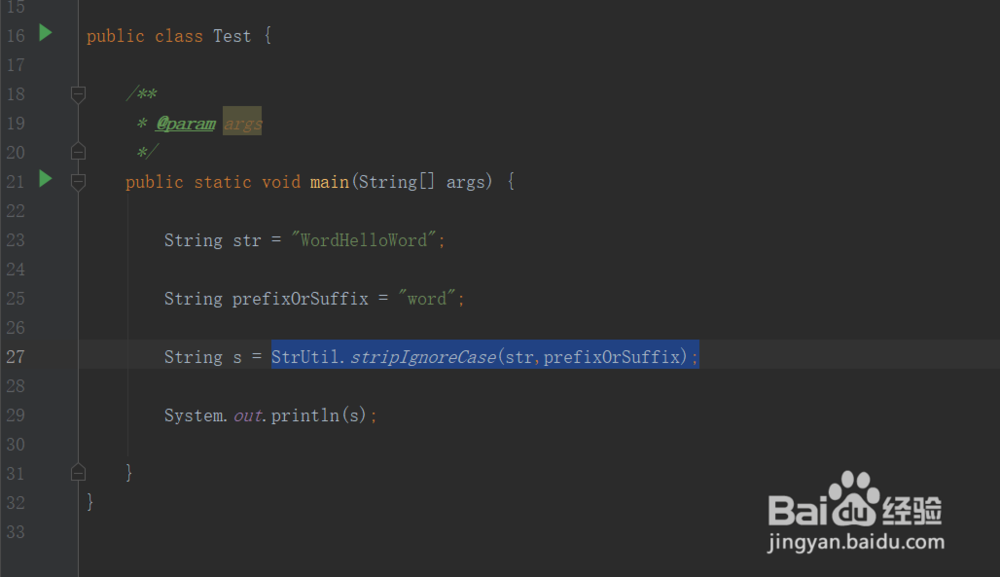
Task: Click the fold end marker on line 20
Action: 78,152
